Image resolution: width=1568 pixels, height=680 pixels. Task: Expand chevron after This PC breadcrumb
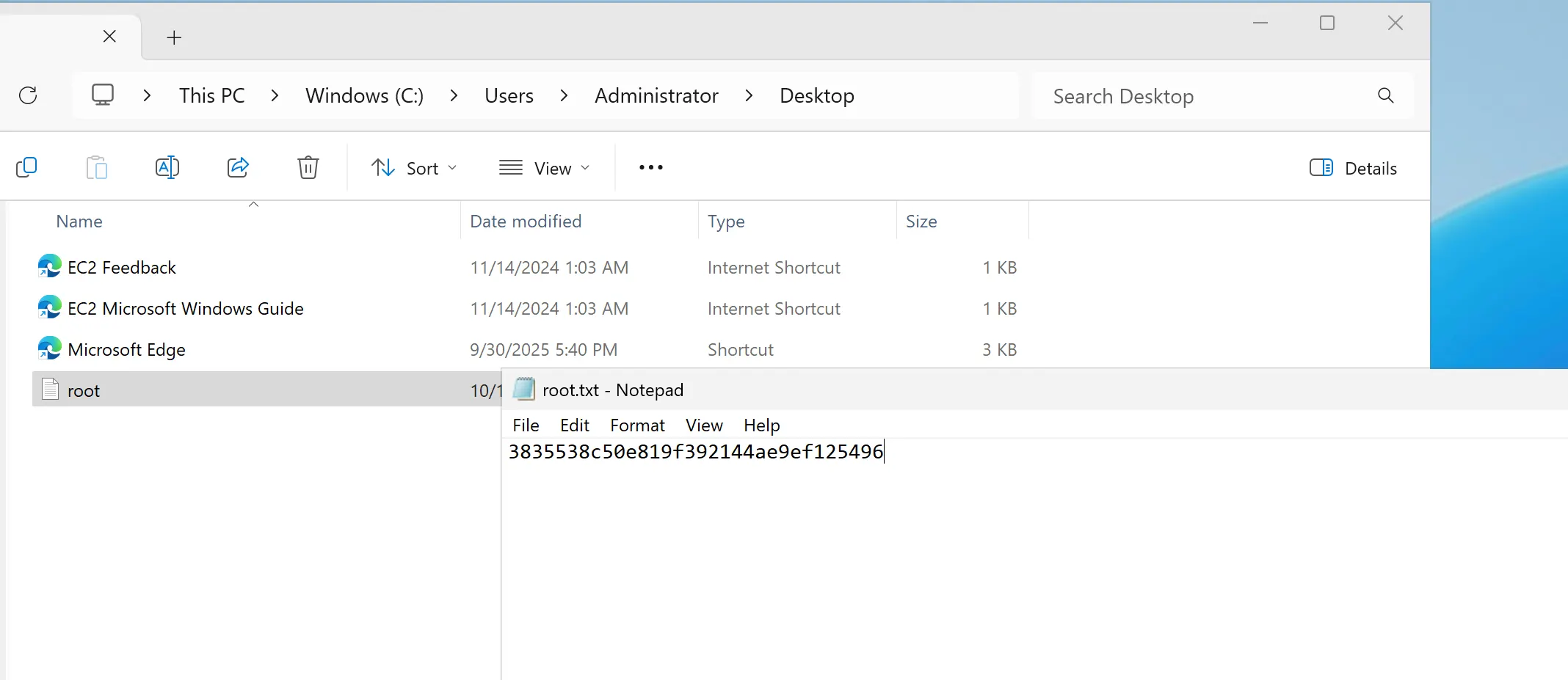pyautogui.click(x=275, y=95)
